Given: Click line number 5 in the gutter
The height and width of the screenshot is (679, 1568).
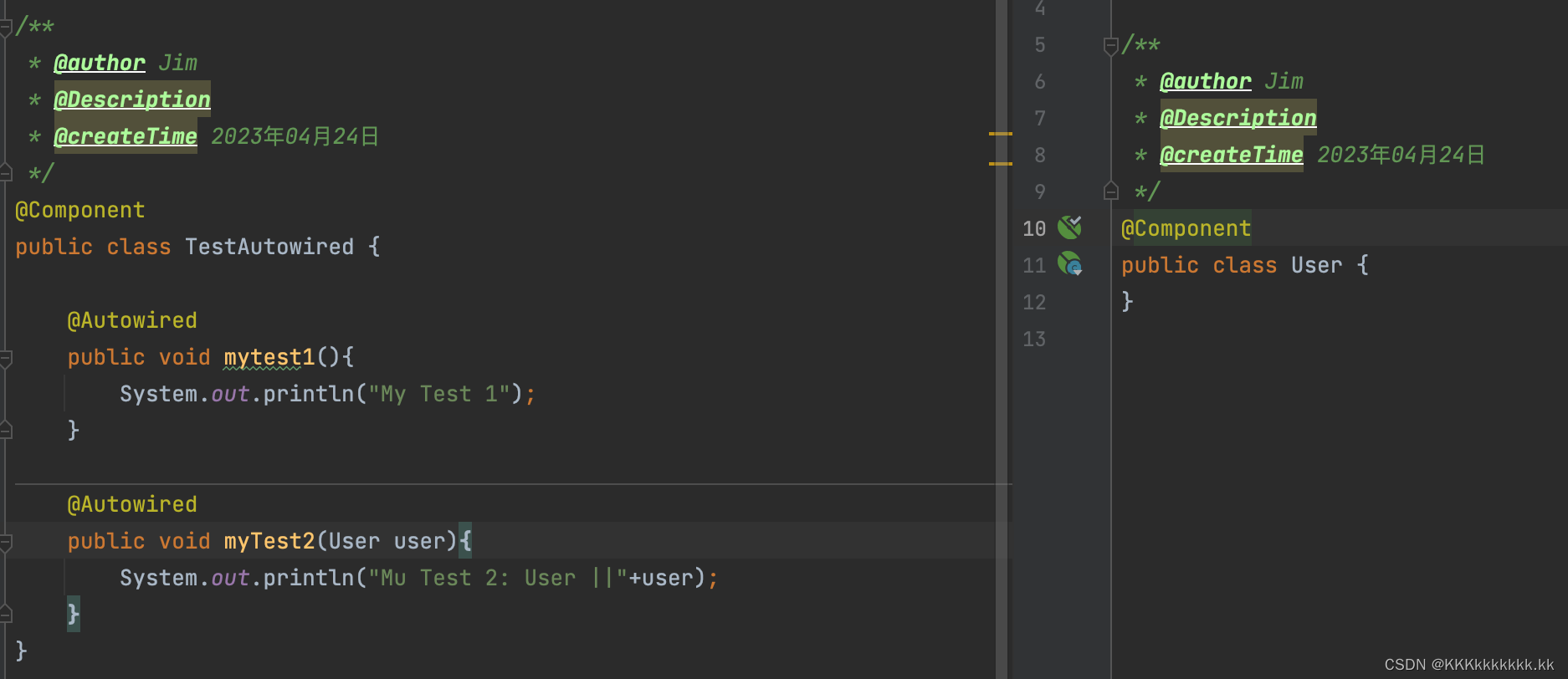Looking at the screenshot, I should point(1040,44).
